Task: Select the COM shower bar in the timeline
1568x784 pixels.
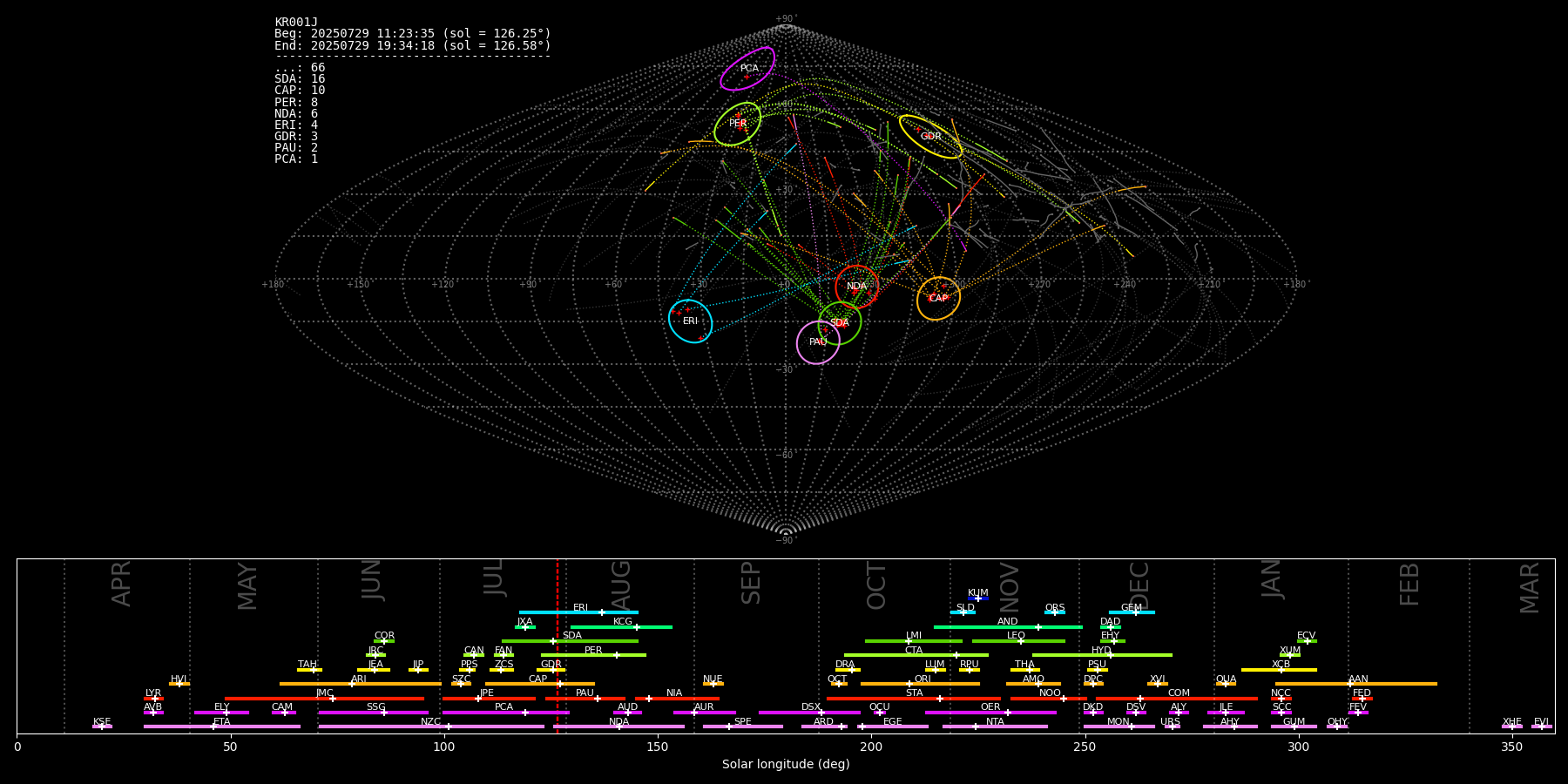Action: pos(1177,699)
